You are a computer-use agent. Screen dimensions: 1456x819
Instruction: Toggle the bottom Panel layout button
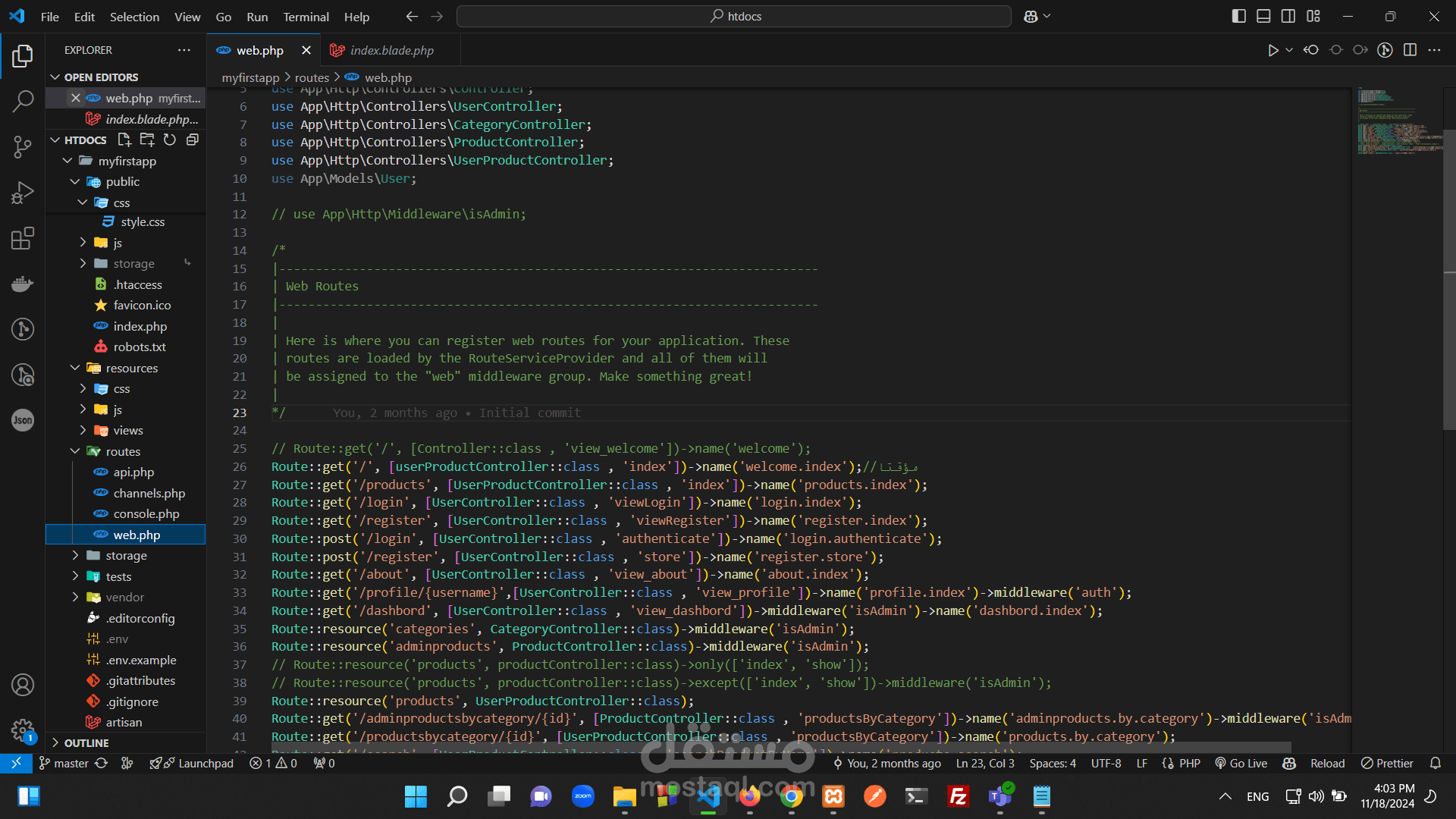pyautogui.click(x=1263, y=16)
